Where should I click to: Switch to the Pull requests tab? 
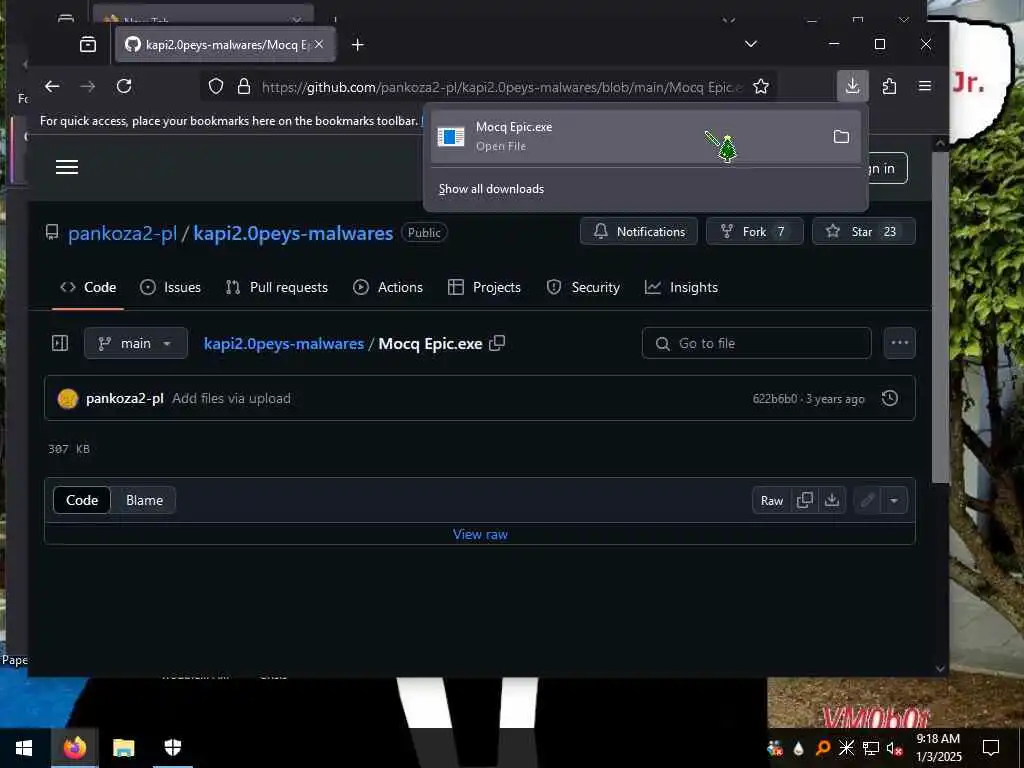[277, 287]
